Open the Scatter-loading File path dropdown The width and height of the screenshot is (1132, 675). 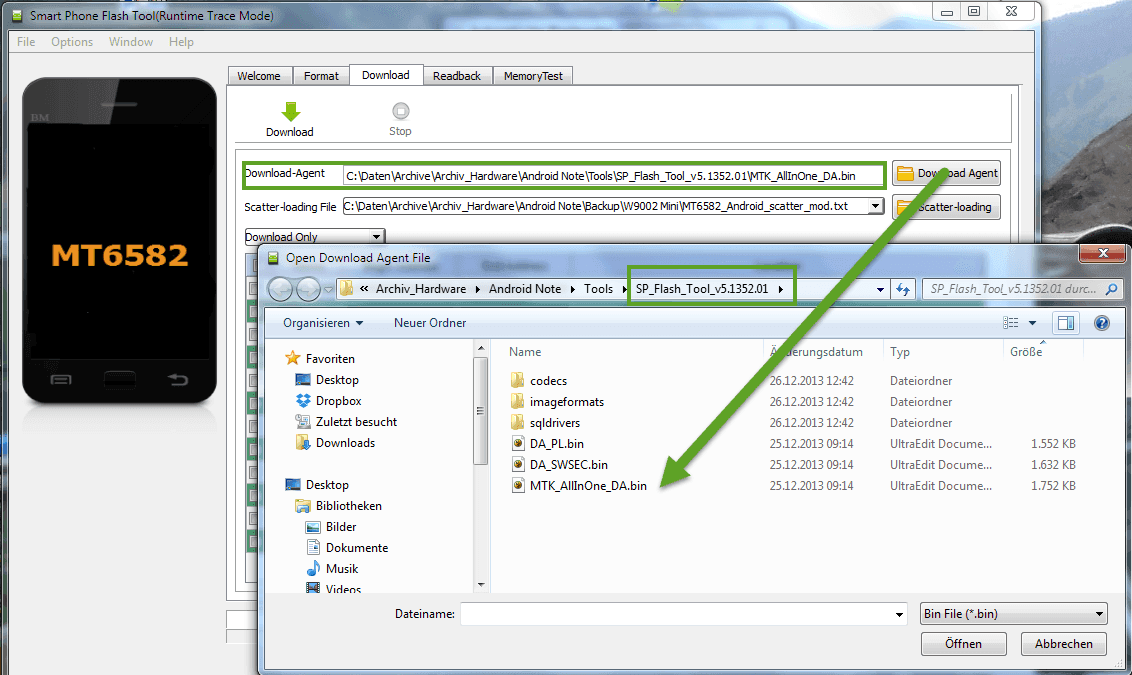pyautogui.click(x=876, y=206)
